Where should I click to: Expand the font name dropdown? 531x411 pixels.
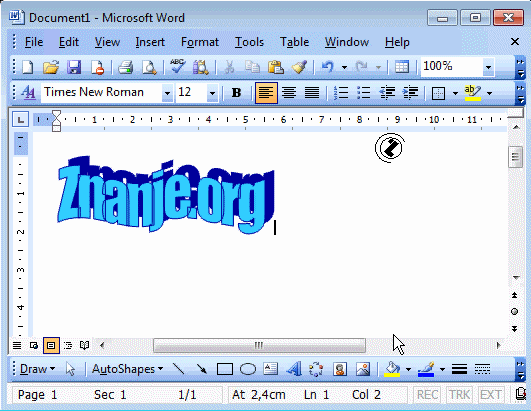(167, 93)
